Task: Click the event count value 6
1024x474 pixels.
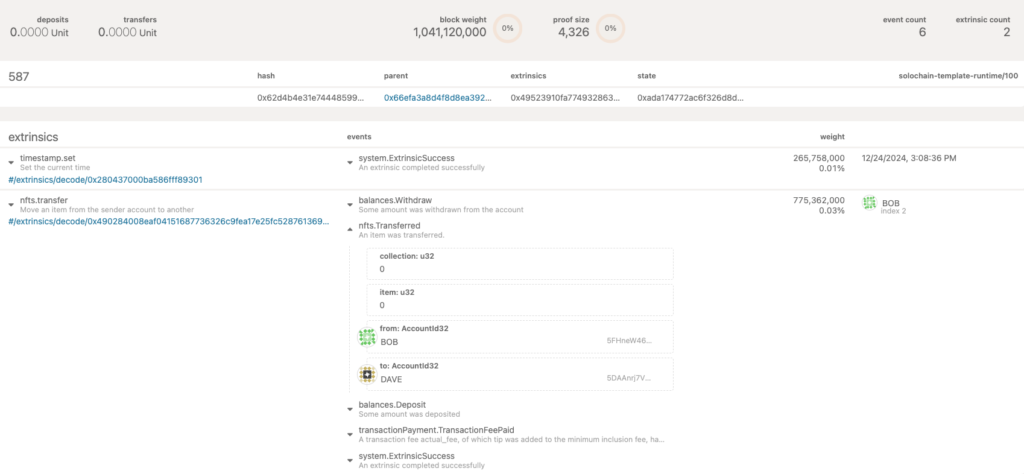Action: coord(922,32)
